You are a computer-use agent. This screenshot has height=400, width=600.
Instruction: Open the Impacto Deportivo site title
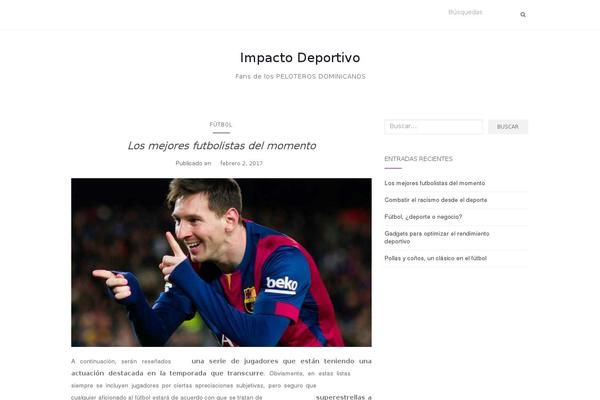tap(300, 58)
